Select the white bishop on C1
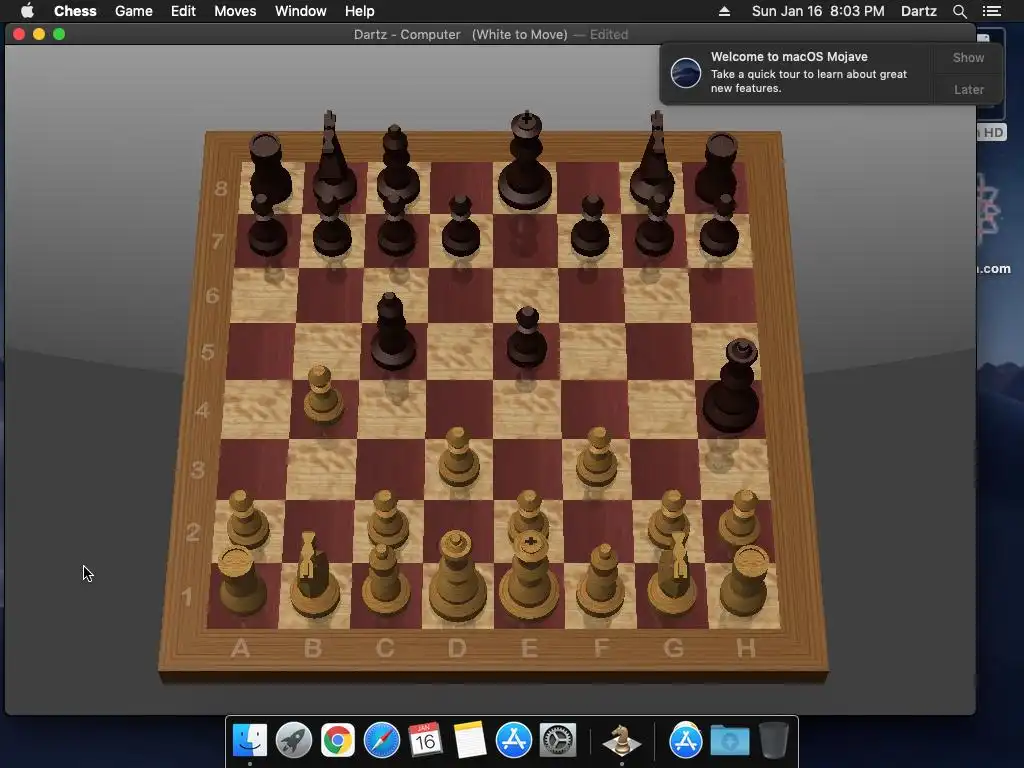This screenshot has height=768, width=1024. [385, 581]
